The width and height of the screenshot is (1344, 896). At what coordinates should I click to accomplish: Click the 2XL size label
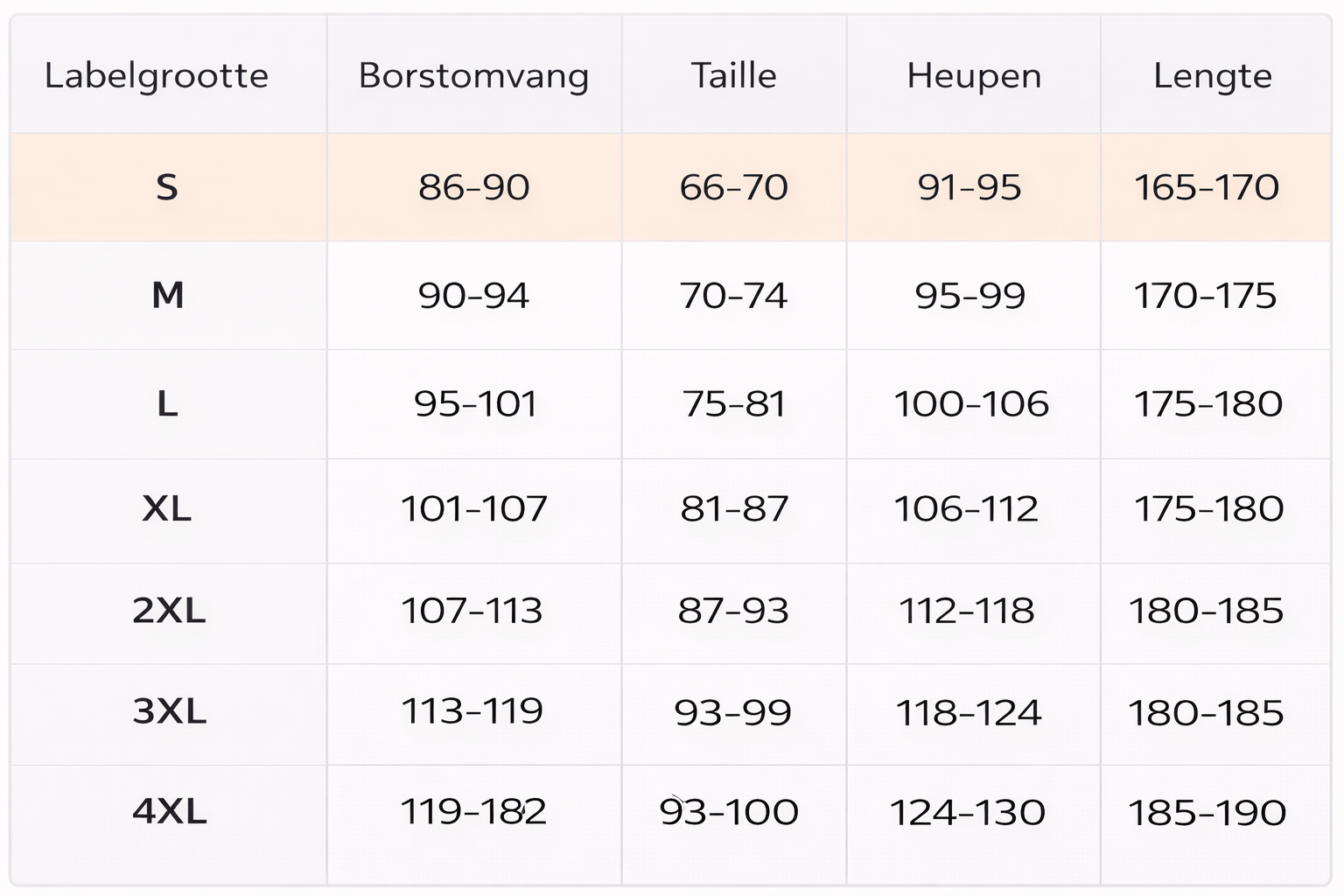169,611
